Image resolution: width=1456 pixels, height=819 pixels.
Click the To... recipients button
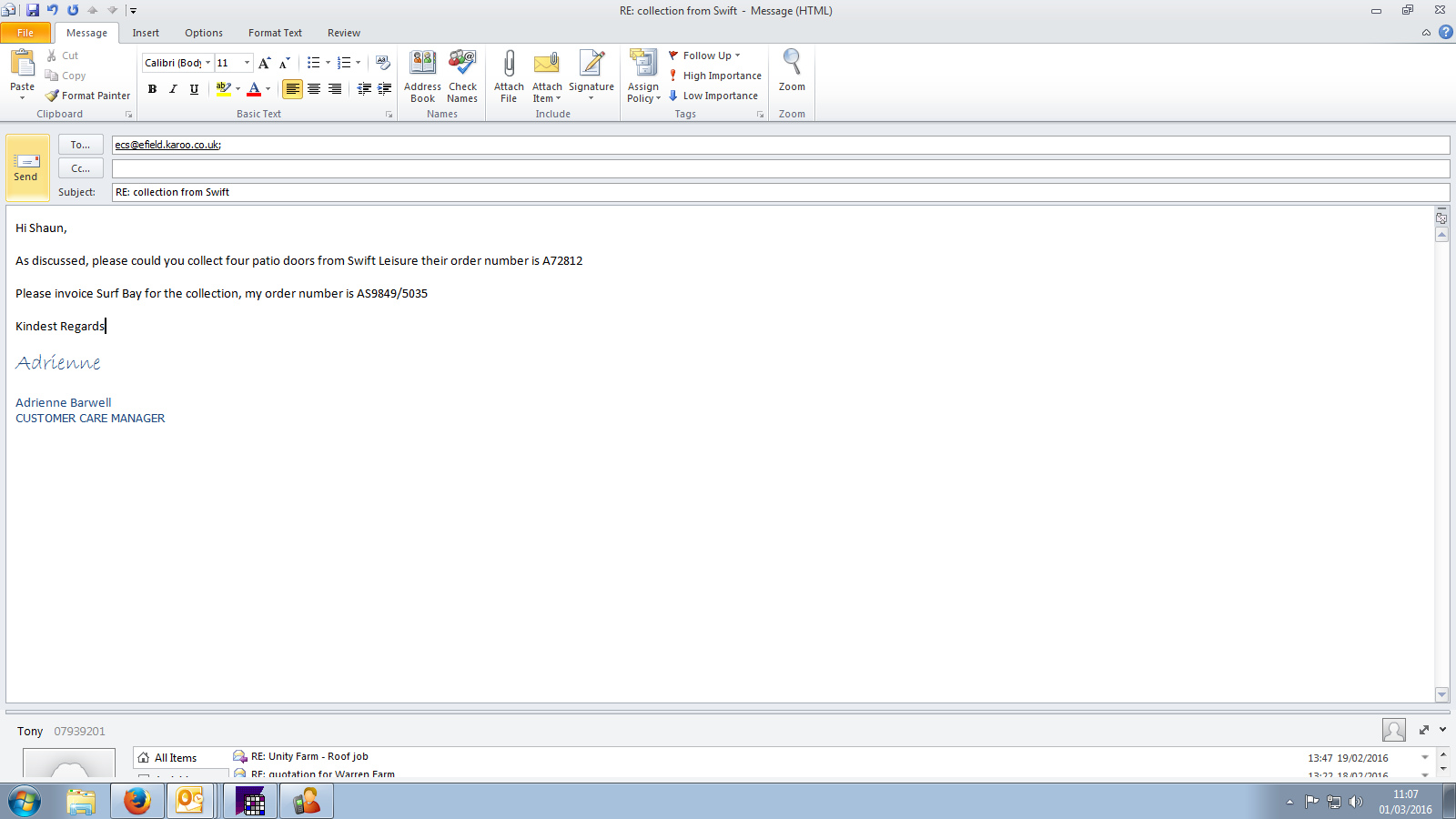tap(81, 145)
